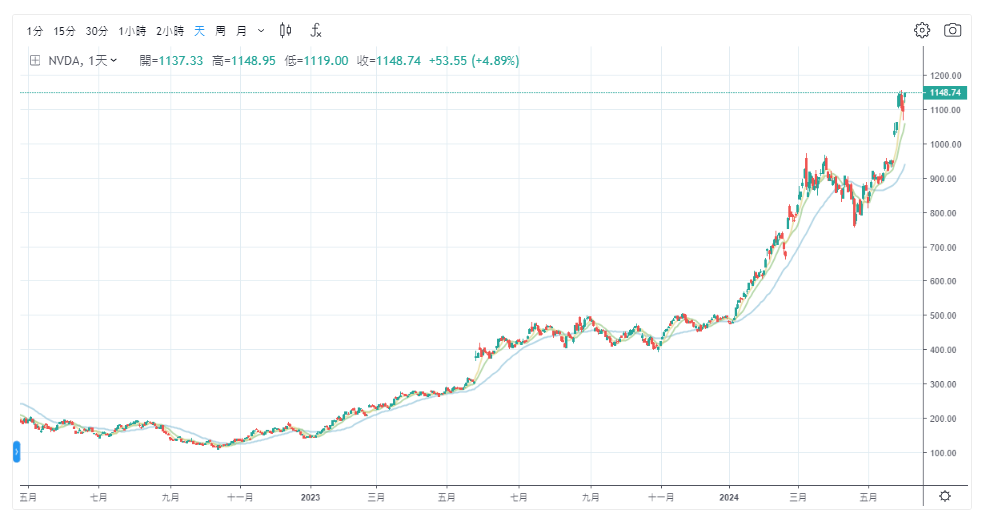The width and height of the screenshot is (982, 519).
Task: Click the bottom-right axis settings gear
Action: point(944,496)
